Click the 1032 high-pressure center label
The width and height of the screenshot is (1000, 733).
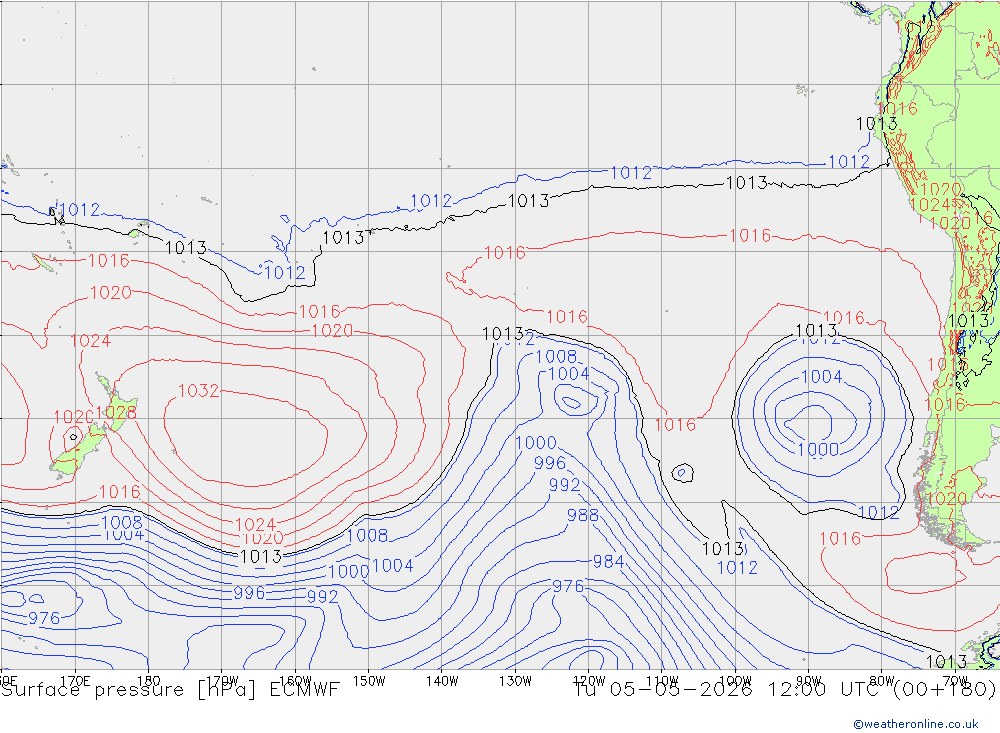198,390
